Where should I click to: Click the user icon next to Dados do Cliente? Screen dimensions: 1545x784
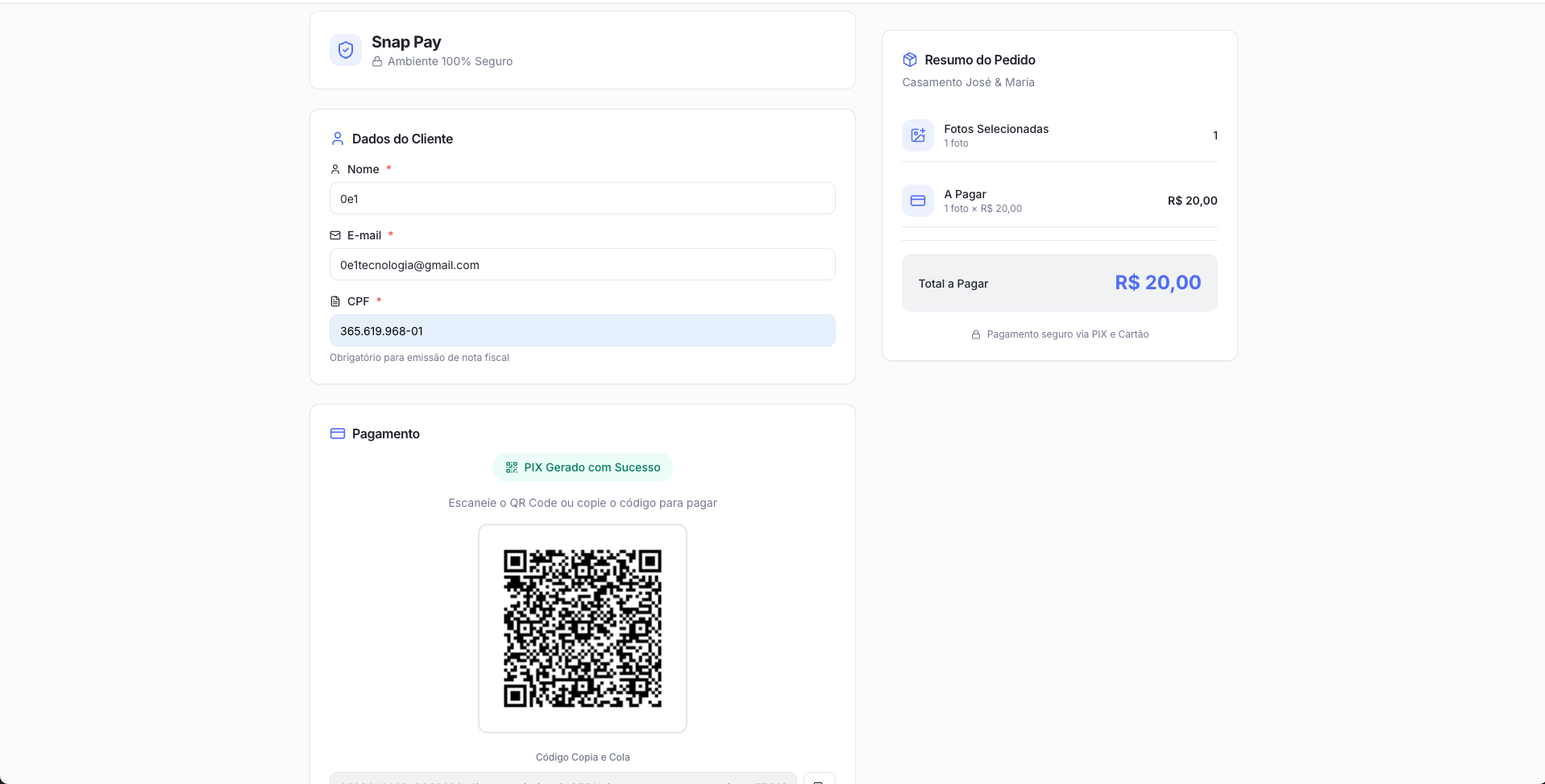coord(338,139)
